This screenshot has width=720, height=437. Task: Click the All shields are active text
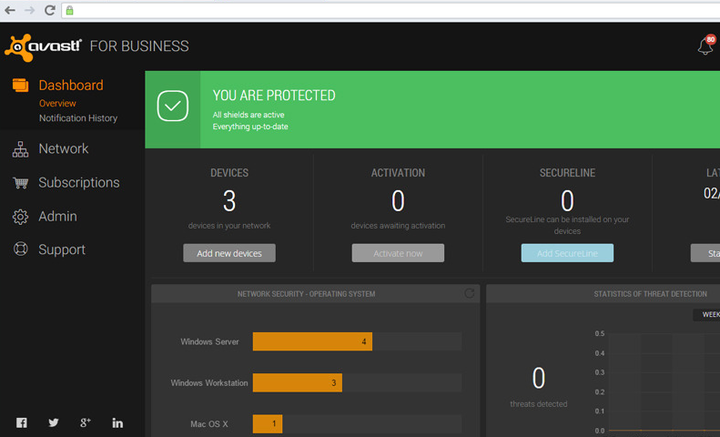point(248,115)
